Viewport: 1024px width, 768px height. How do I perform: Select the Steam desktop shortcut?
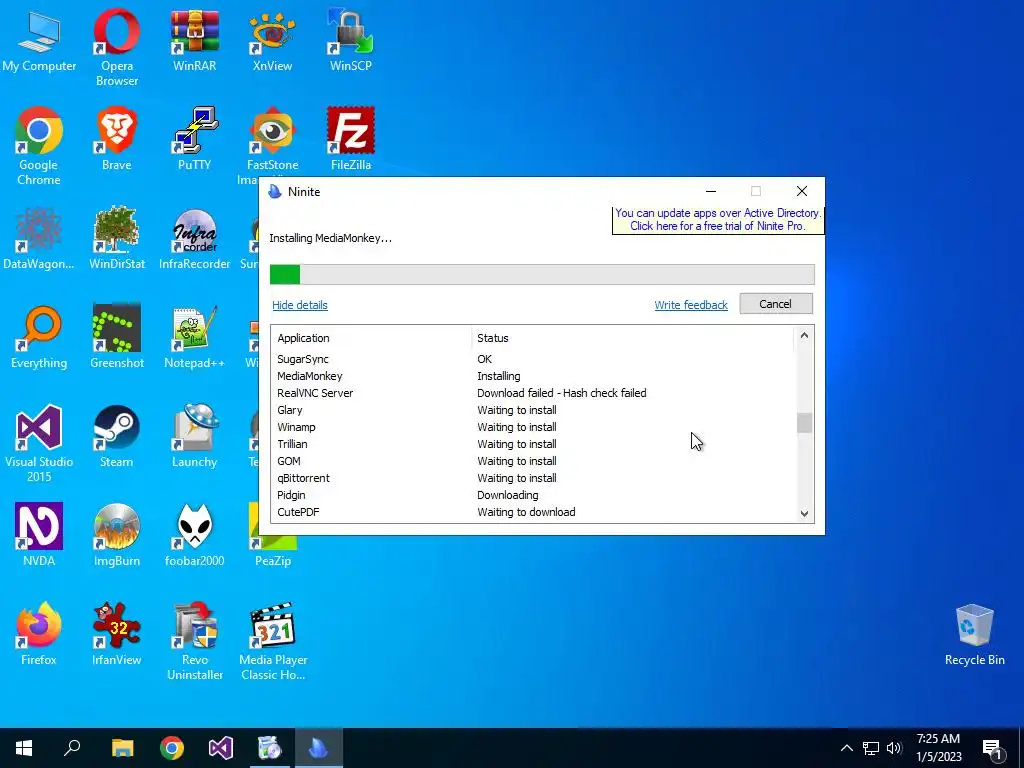117,436
